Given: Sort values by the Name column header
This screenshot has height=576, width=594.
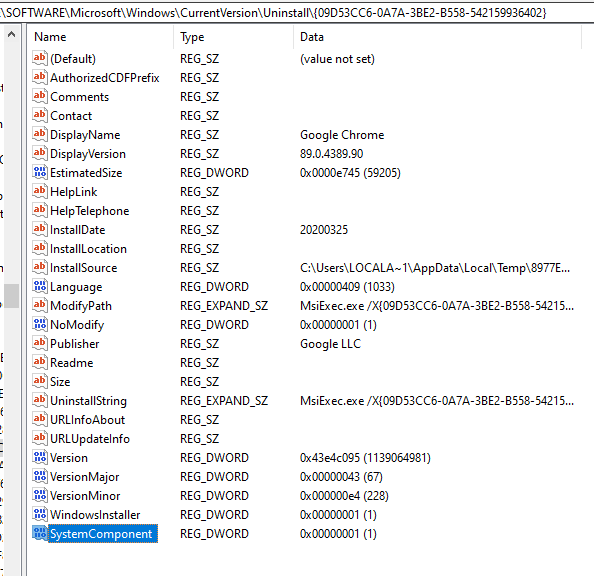Looking at the screenshot, I should 100,37.
